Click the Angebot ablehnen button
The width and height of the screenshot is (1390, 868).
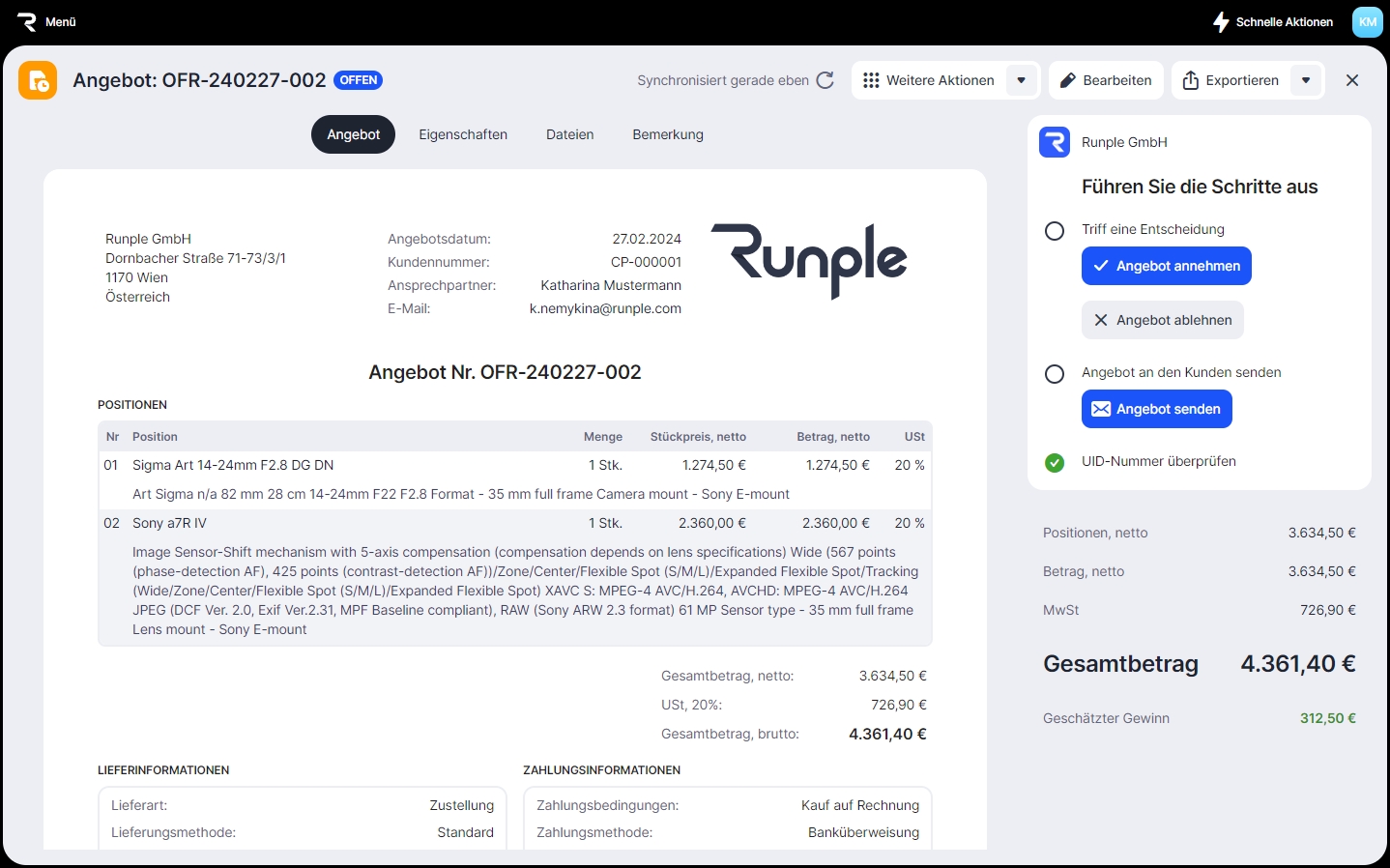point(1162,320)
